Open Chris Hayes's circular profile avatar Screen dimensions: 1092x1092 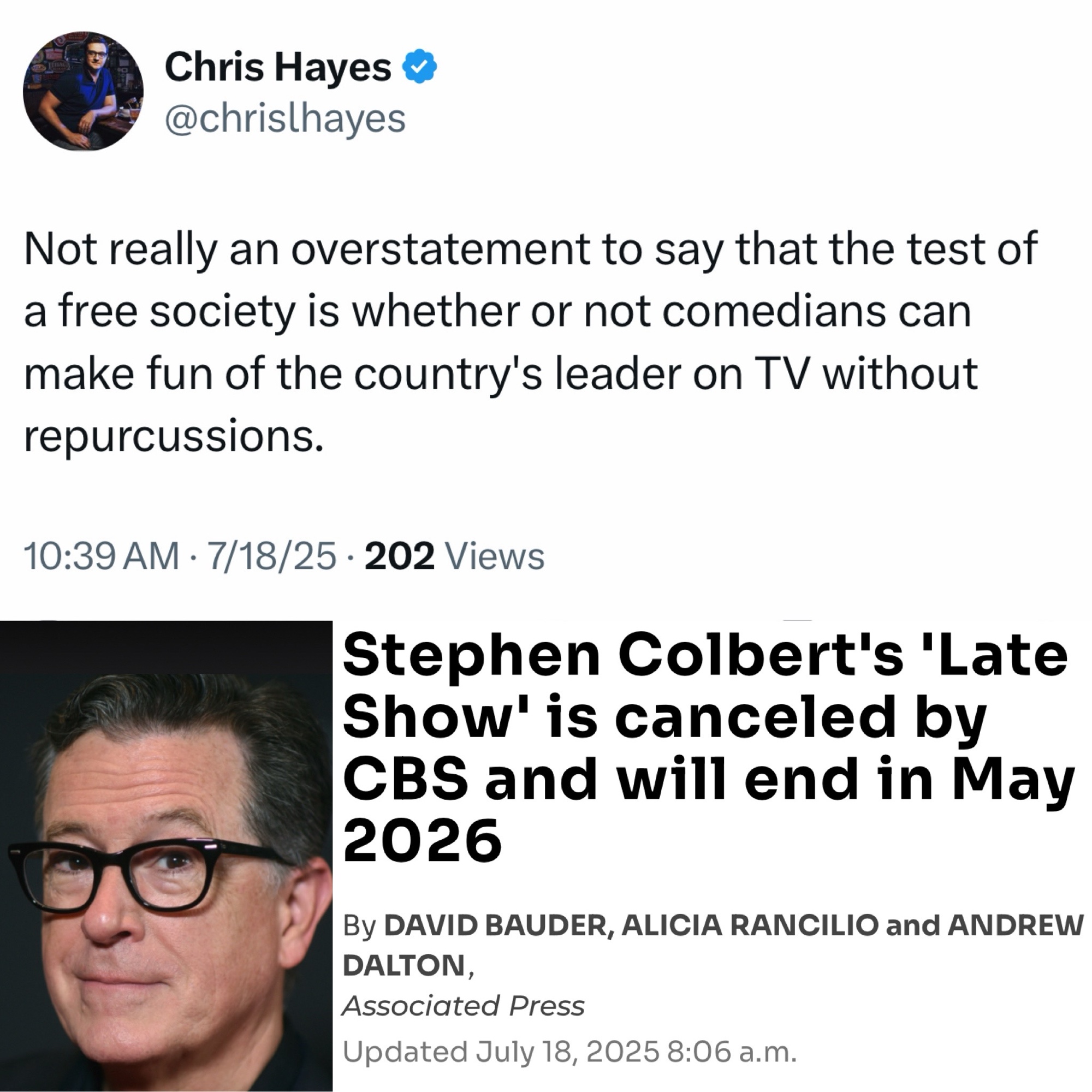click(x=83, y=91)
